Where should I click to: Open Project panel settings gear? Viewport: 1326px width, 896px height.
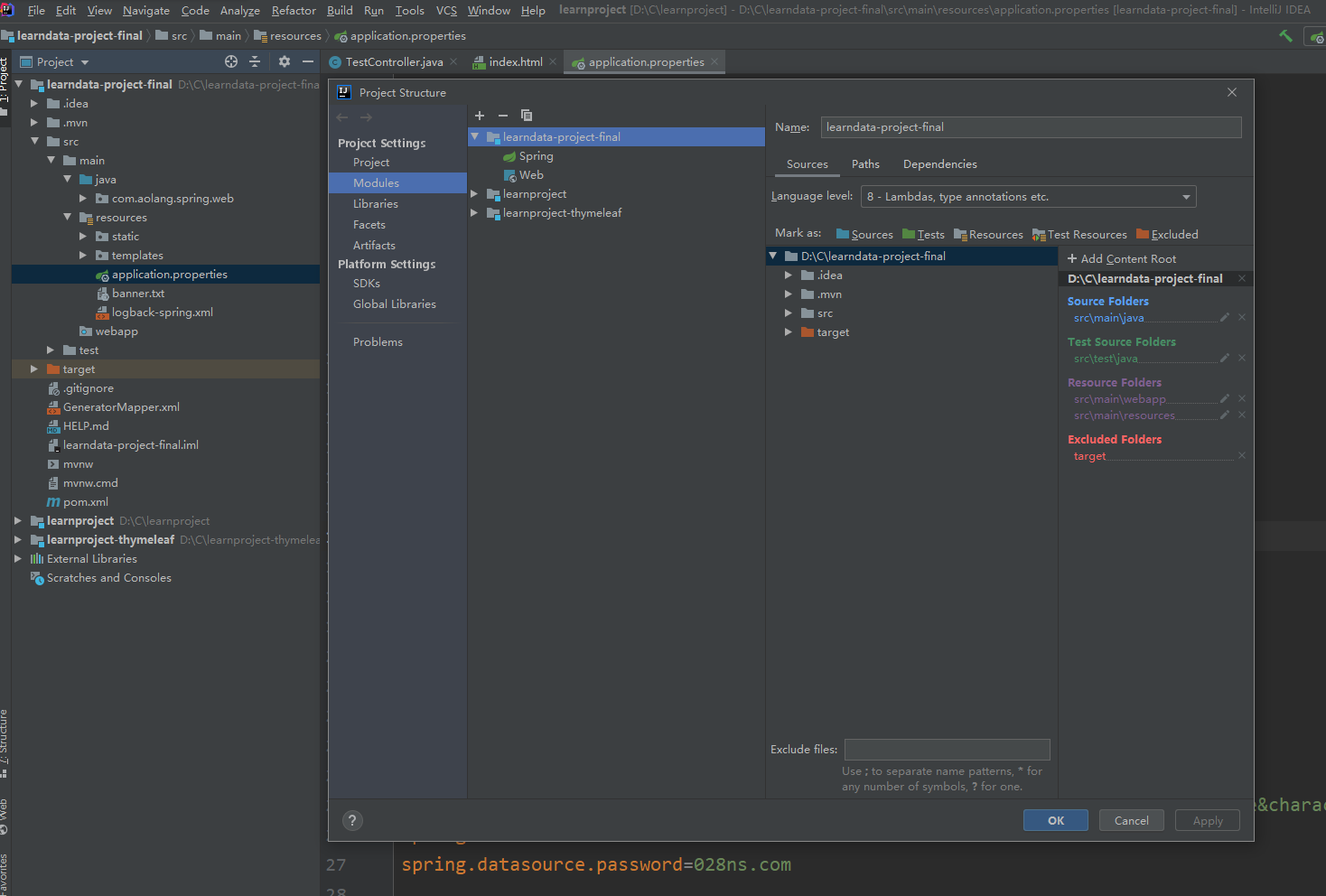point(285,61)
